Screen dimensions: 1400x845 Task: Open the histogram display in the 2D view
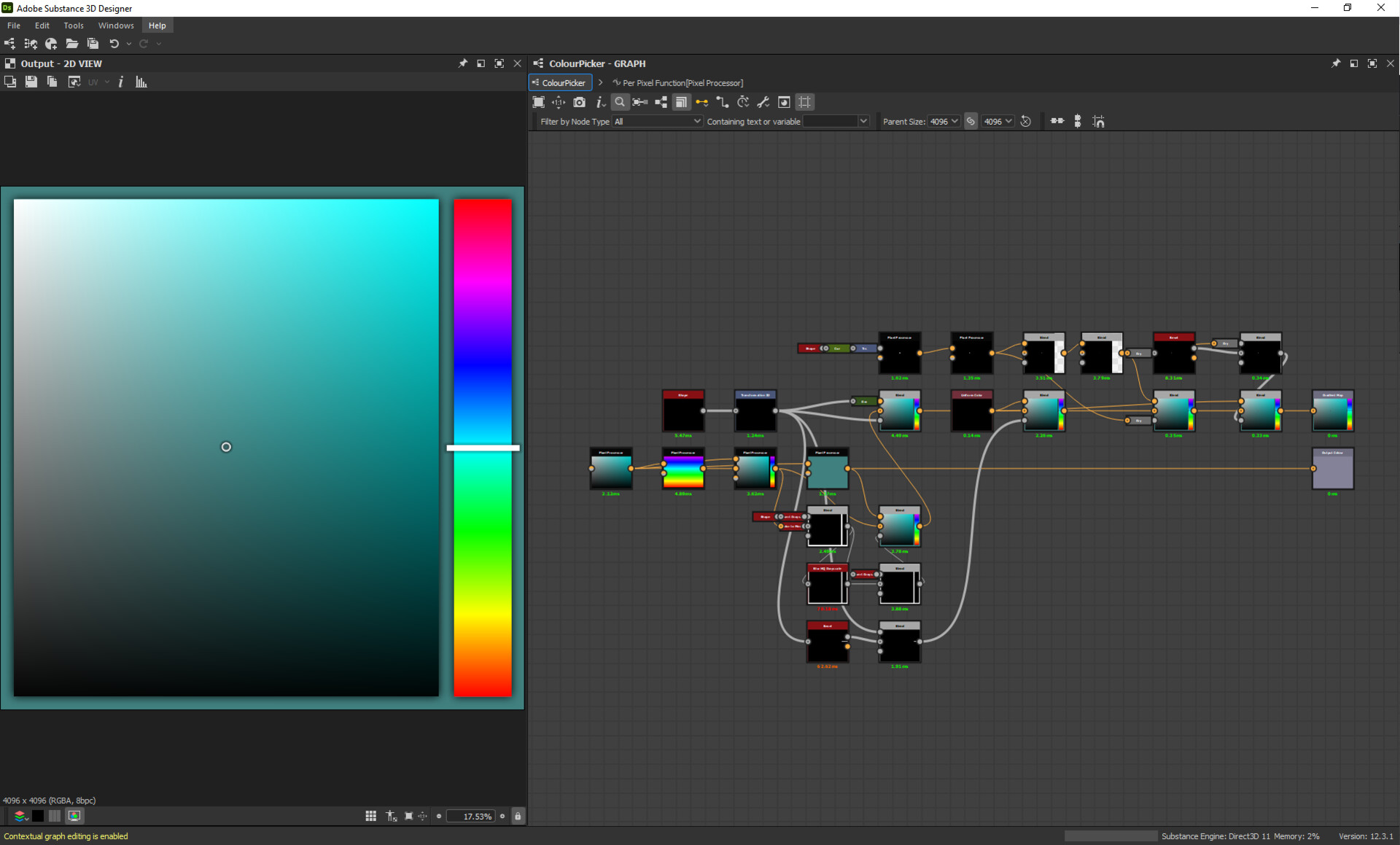[x=140, y=82]
